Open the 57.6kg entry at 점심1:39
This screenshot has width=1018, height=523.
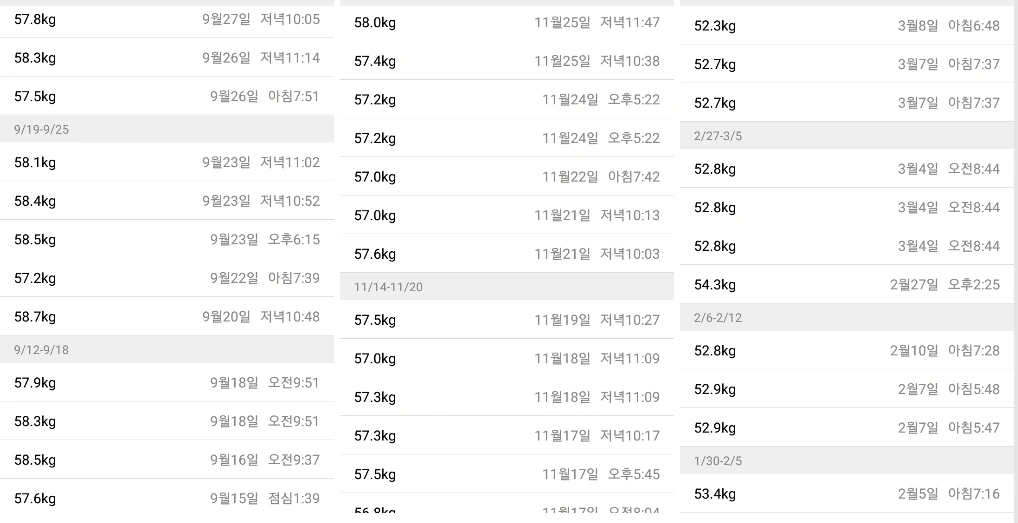pos(167,498)
